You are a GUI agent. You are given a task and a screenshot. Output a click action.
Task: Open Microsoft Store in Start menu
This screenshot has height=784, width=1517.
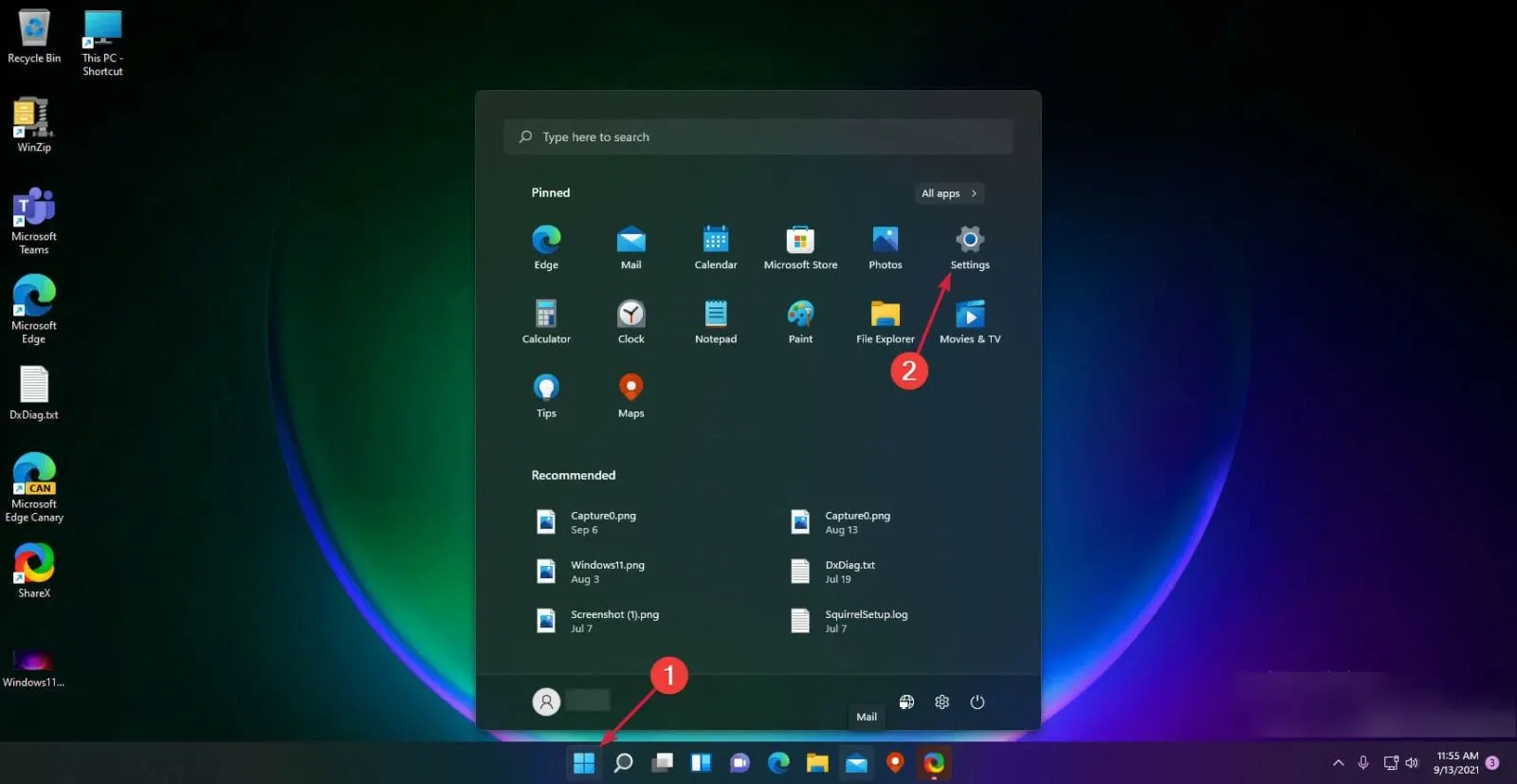pyautogui.click(x=800, y=247)
